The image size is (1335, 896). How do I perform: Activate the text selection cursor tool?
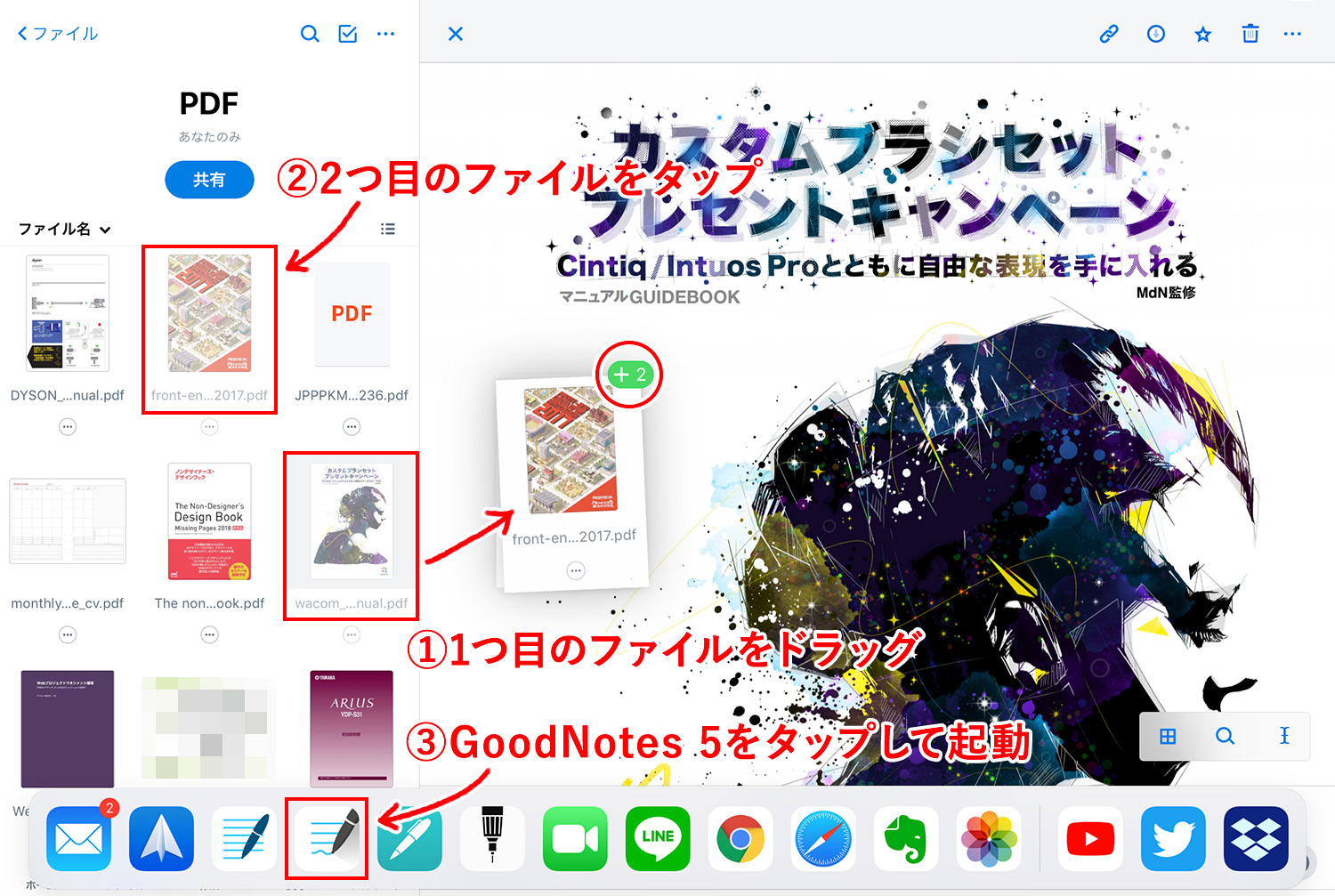[x=1284, y=736]
